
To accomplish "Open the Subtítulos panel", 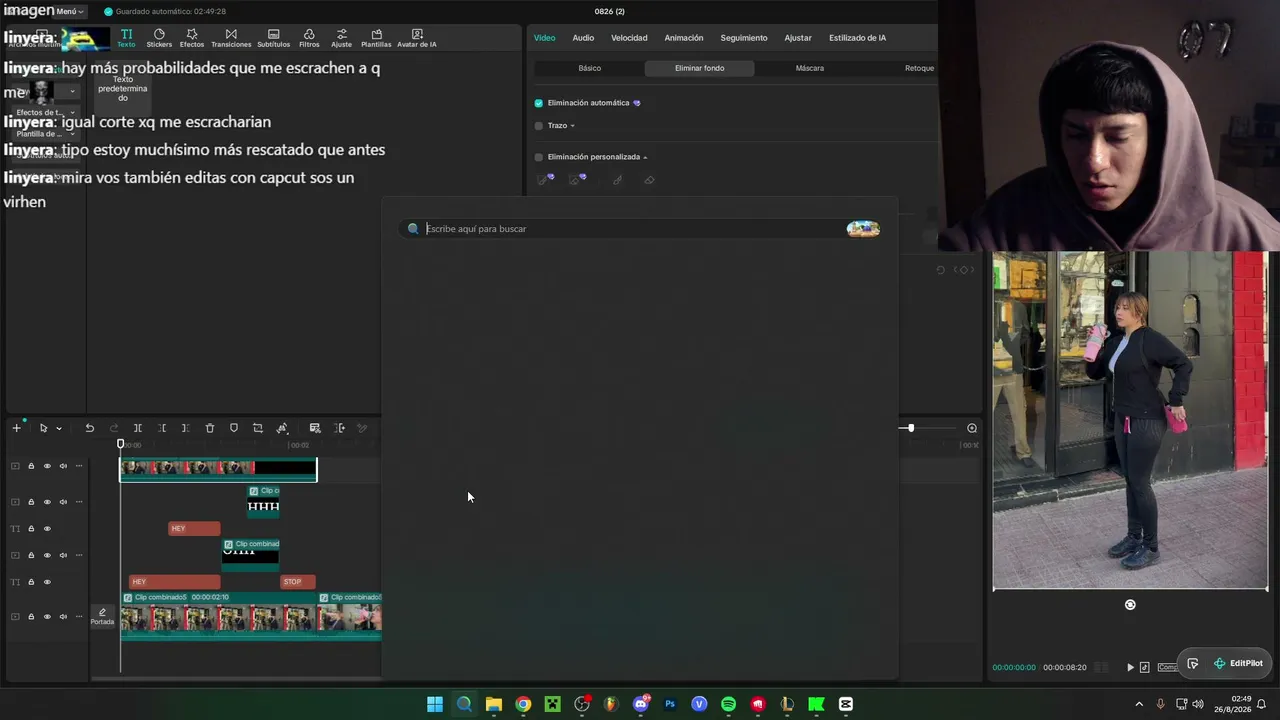I will click(x=273, y=38).
